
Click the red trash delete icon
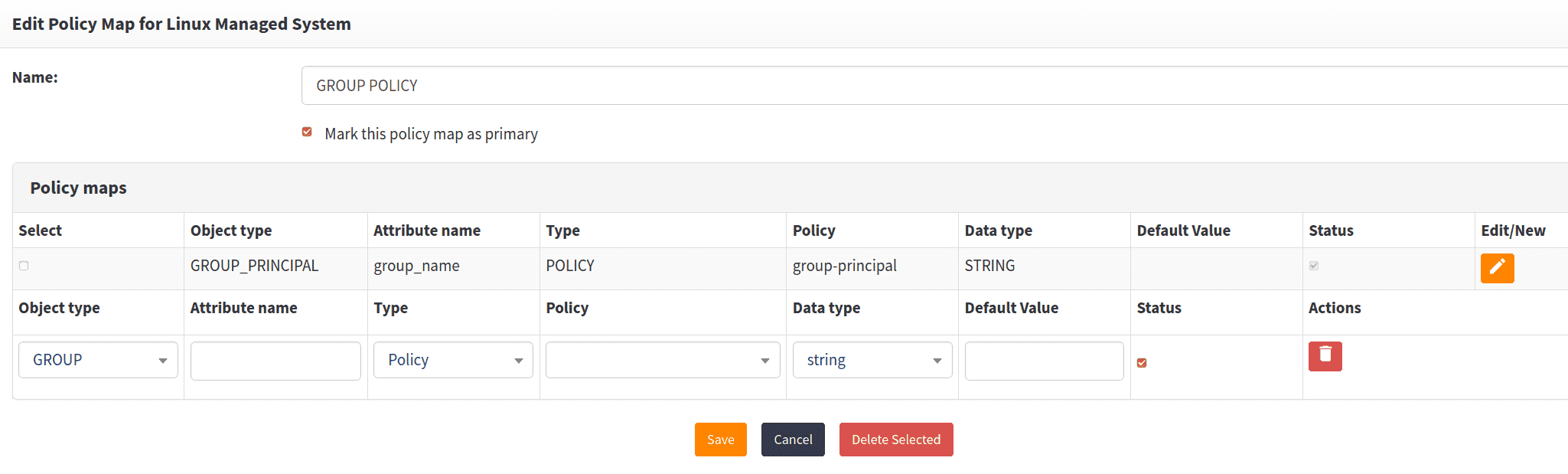1325,356
